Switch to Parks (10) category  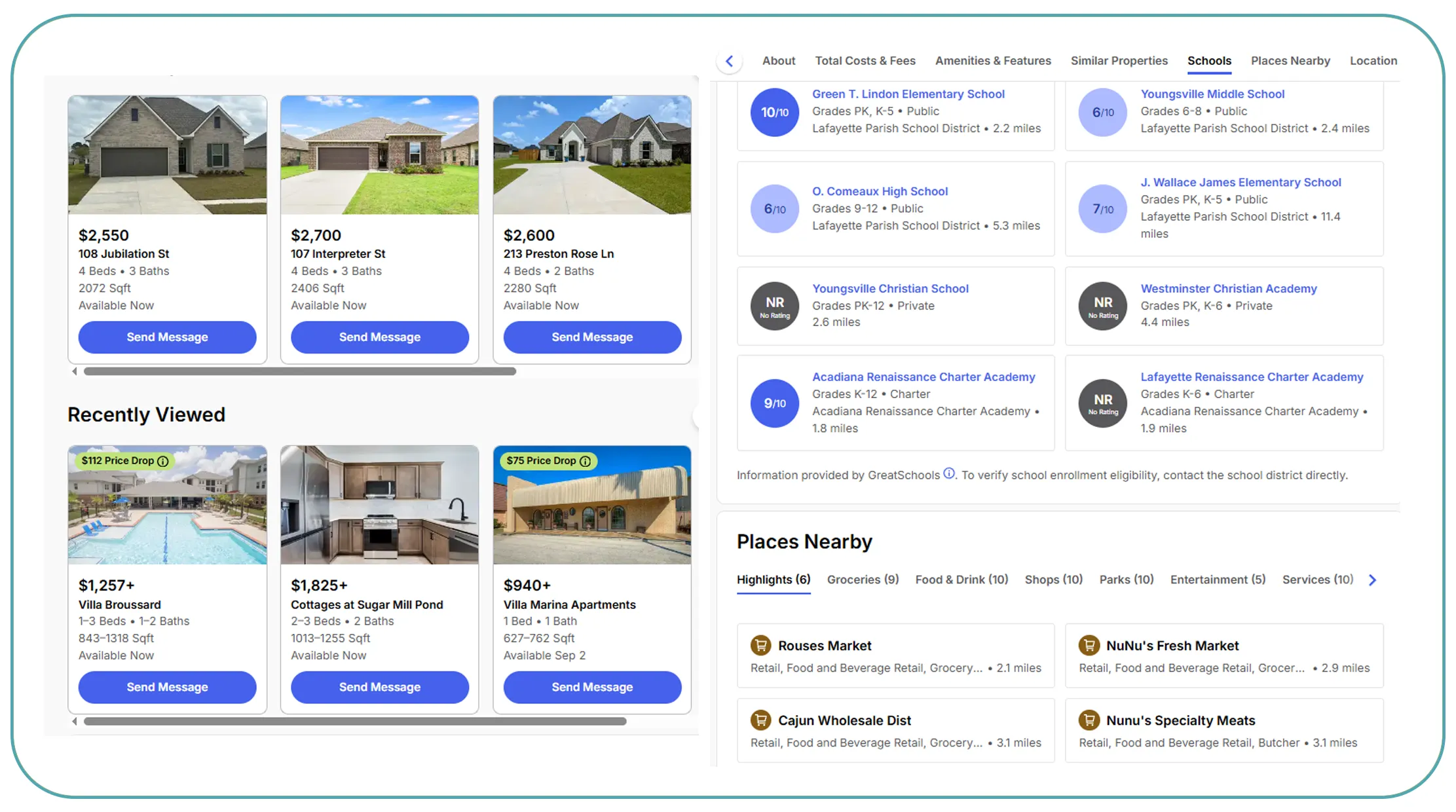[x=1127, y=580]
